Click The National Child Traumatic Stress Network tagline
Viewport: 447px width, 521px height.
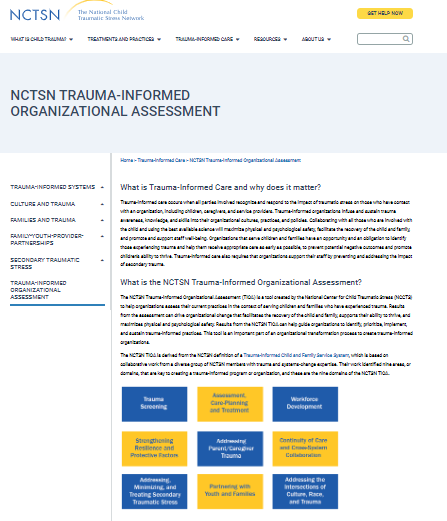111,15
